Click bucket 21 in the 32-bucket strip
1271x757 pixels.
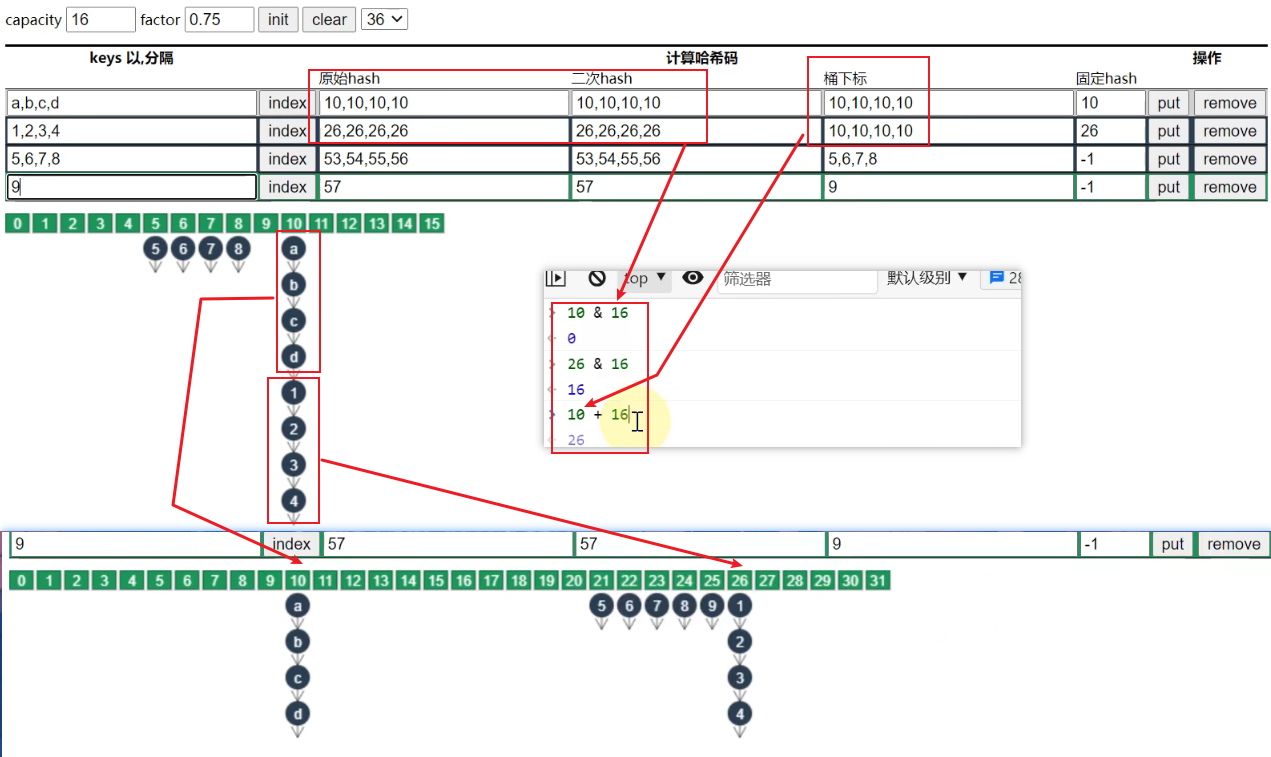pyautogui.click(x=600, y=581)
